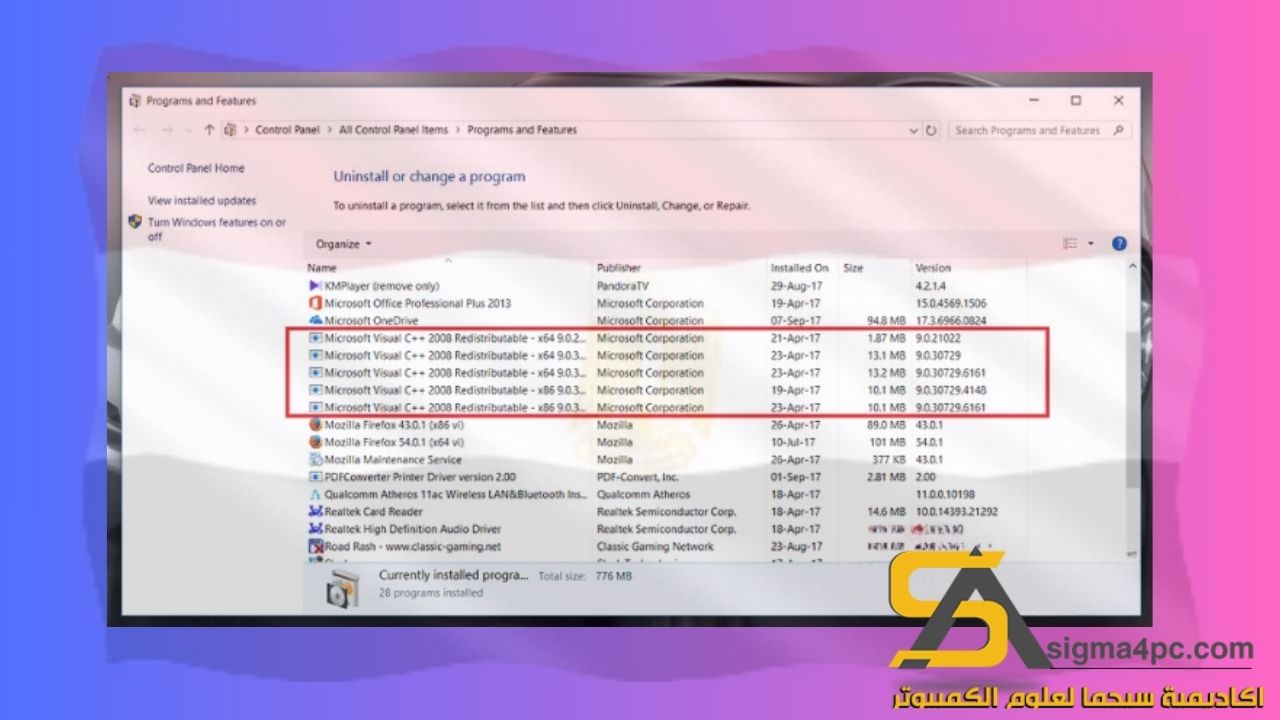Click Programs and Features breadcrumb segment
The width and height of the screenshot is (1280, 720).
coord(522,130)
